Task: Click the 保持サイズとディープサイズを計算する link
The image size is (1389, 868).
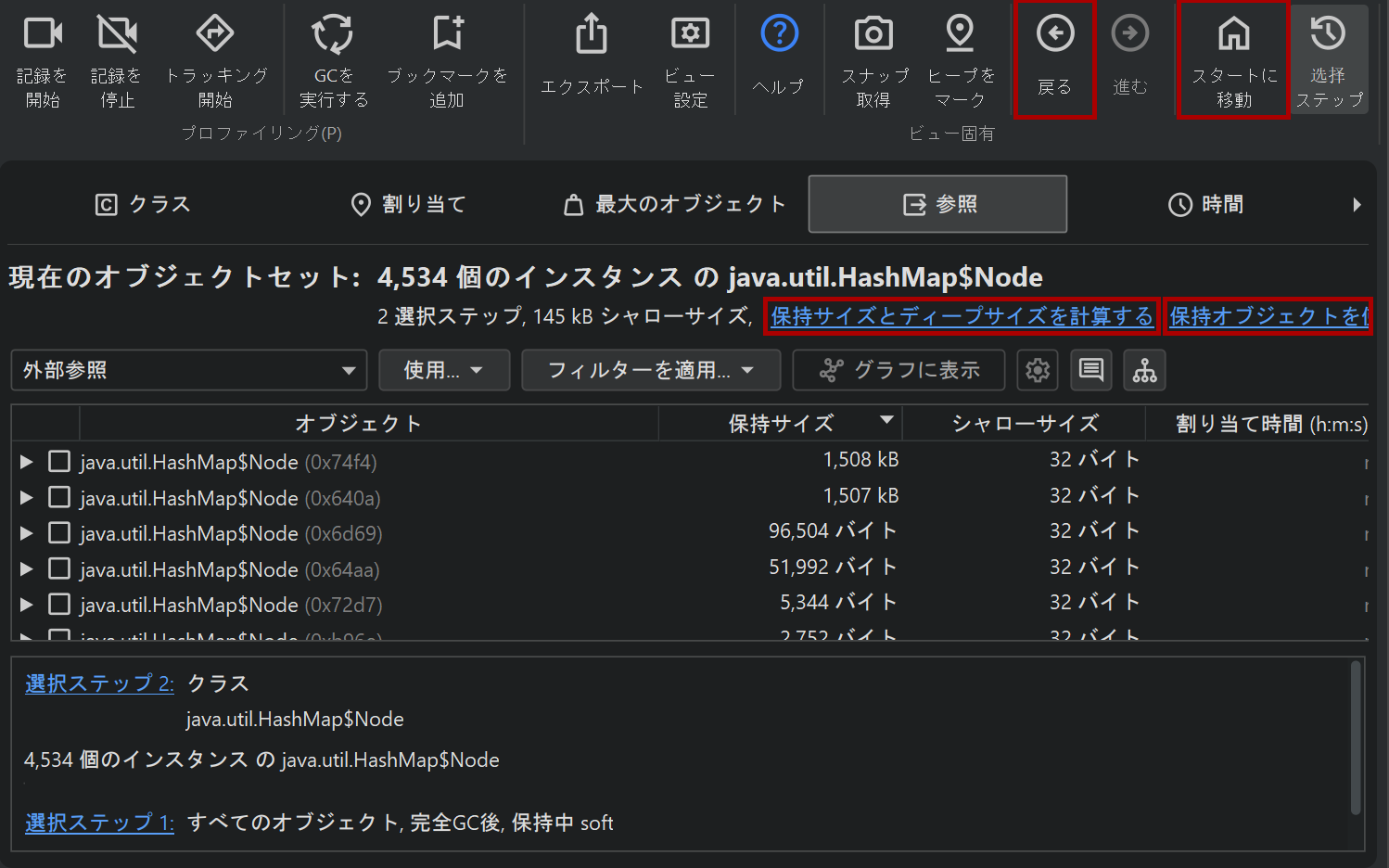Action: pos(962,316)
